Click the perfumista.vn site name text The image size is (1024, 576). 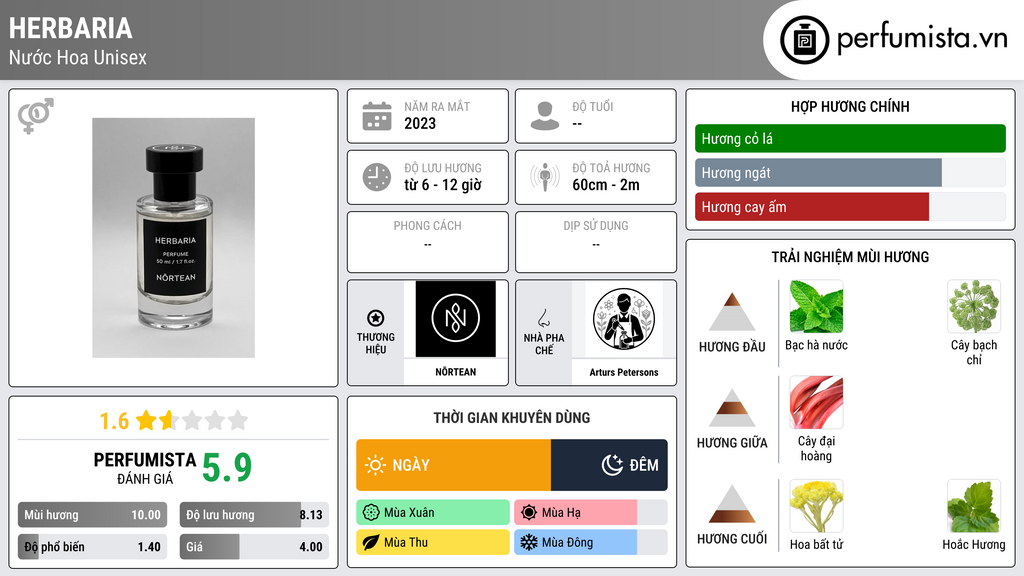[922, 39]
